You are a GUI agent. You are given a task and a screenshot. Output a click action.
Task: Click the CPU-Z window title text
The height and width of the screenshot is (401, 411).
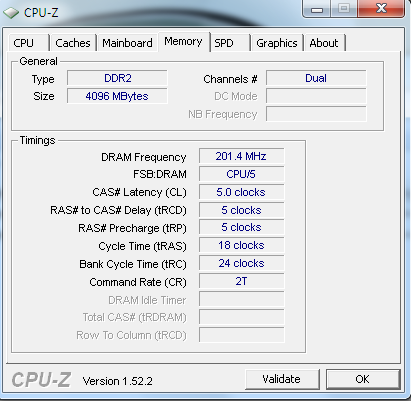(x=41, y=13)
